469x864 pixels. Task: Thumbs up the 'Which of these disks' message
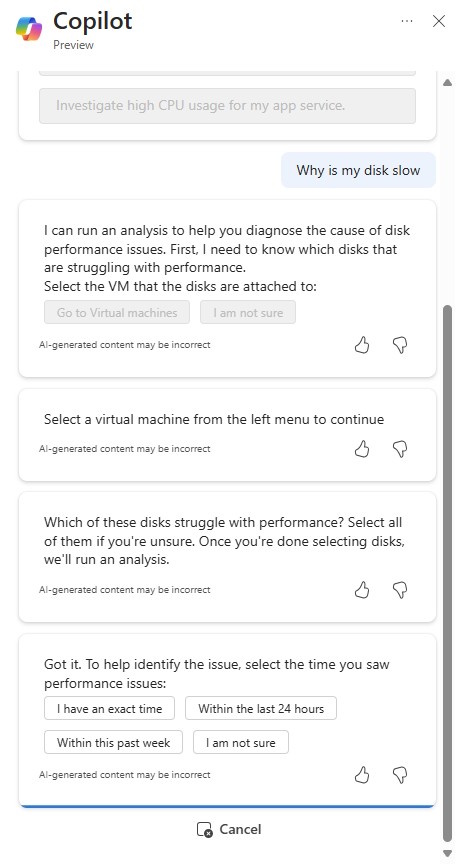[x=362, y=590]
